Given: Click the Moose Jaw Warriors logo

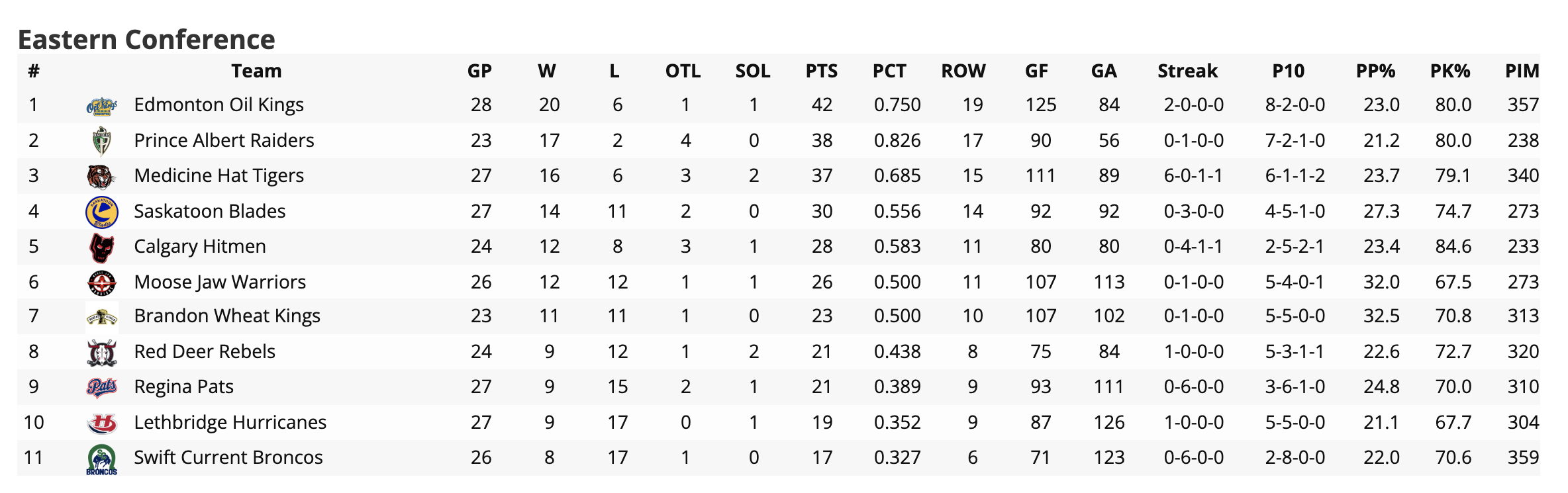Looking at the screenshot, I should click(x=102, y=283).
